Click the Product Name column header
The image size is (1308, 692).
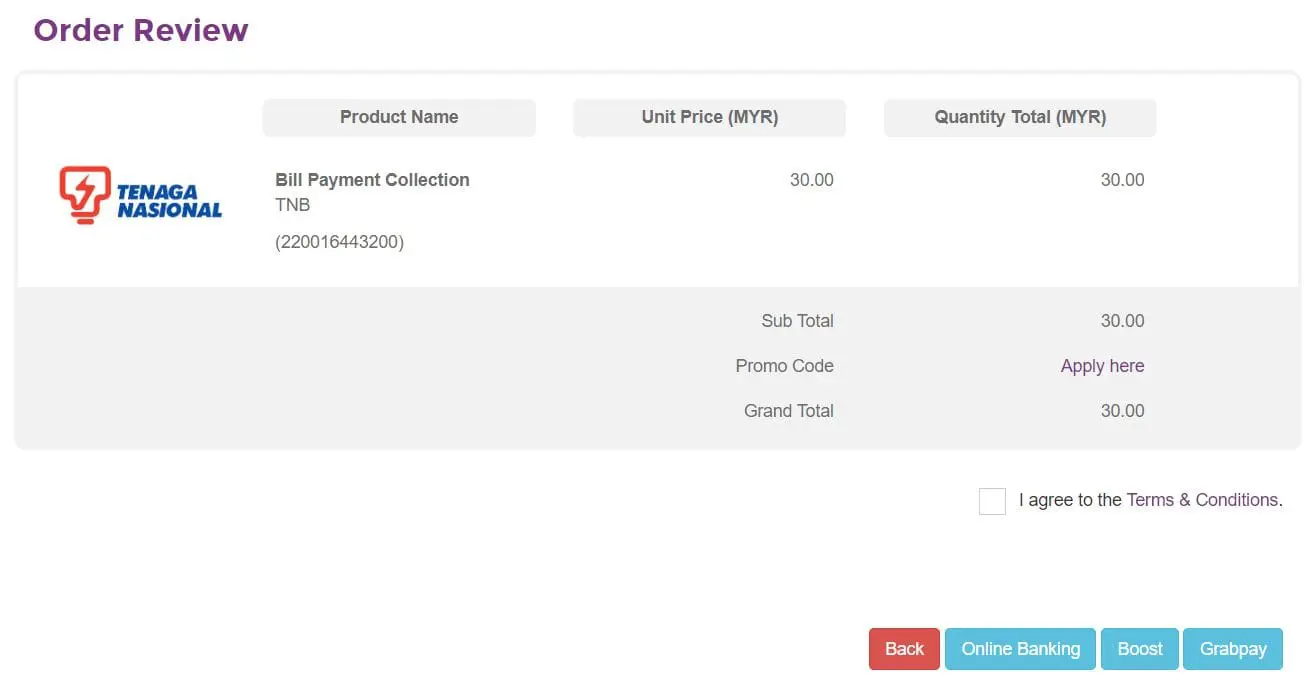[x=398, y=117]
